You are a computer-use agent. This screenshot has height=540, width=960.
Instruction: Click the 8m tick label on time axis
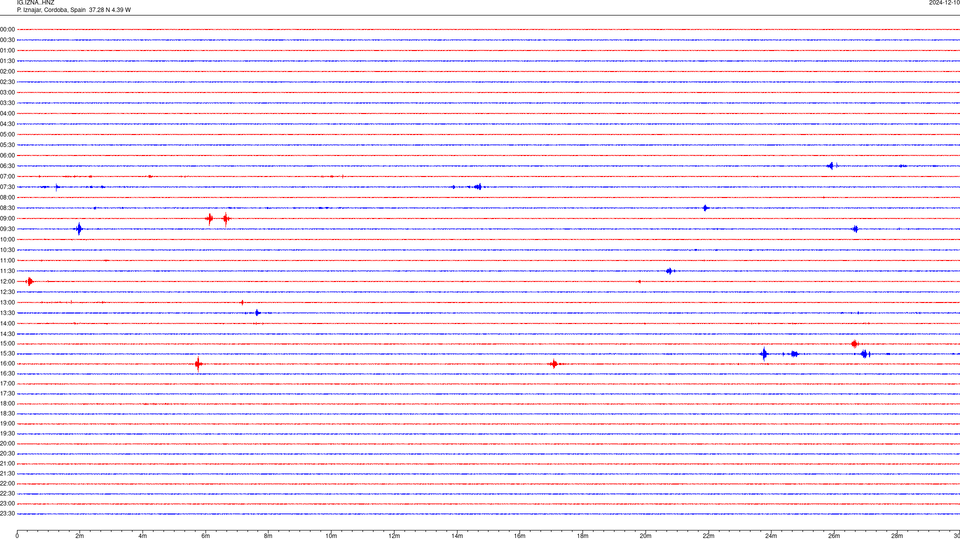268,536
